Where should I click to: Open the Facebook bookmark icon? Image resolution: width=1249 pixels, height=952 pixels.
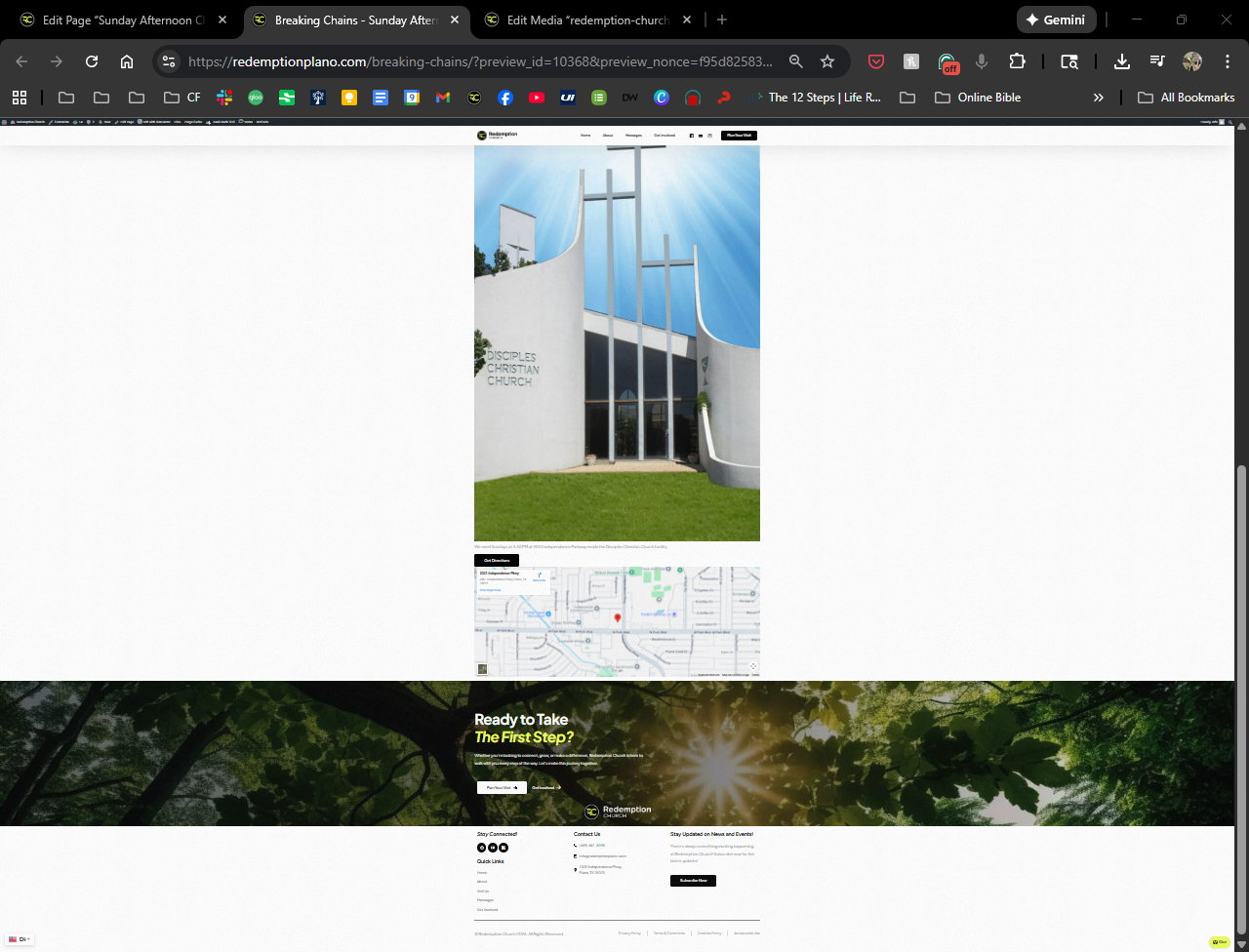click(x=504, y=98)
